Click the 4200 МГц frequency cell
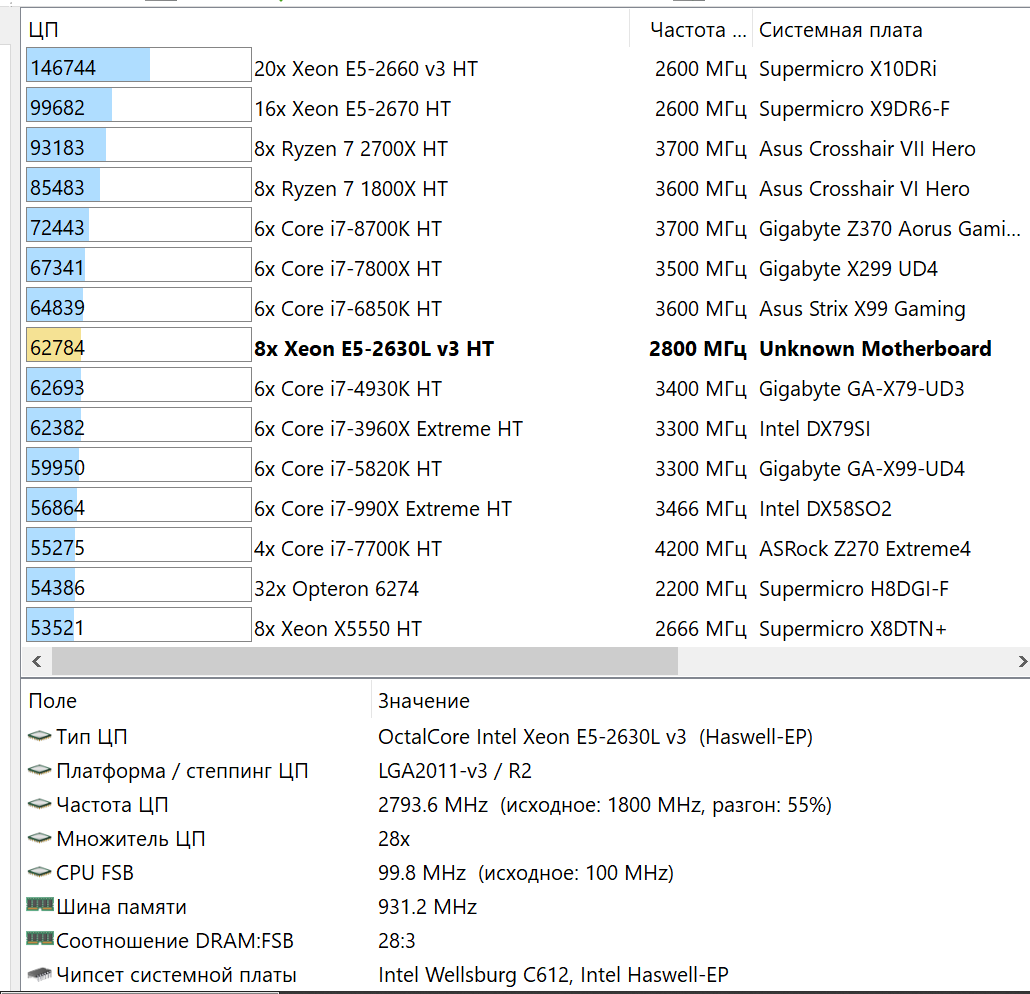Viewport: 1030px width, 994px height. tap(700, 549)
